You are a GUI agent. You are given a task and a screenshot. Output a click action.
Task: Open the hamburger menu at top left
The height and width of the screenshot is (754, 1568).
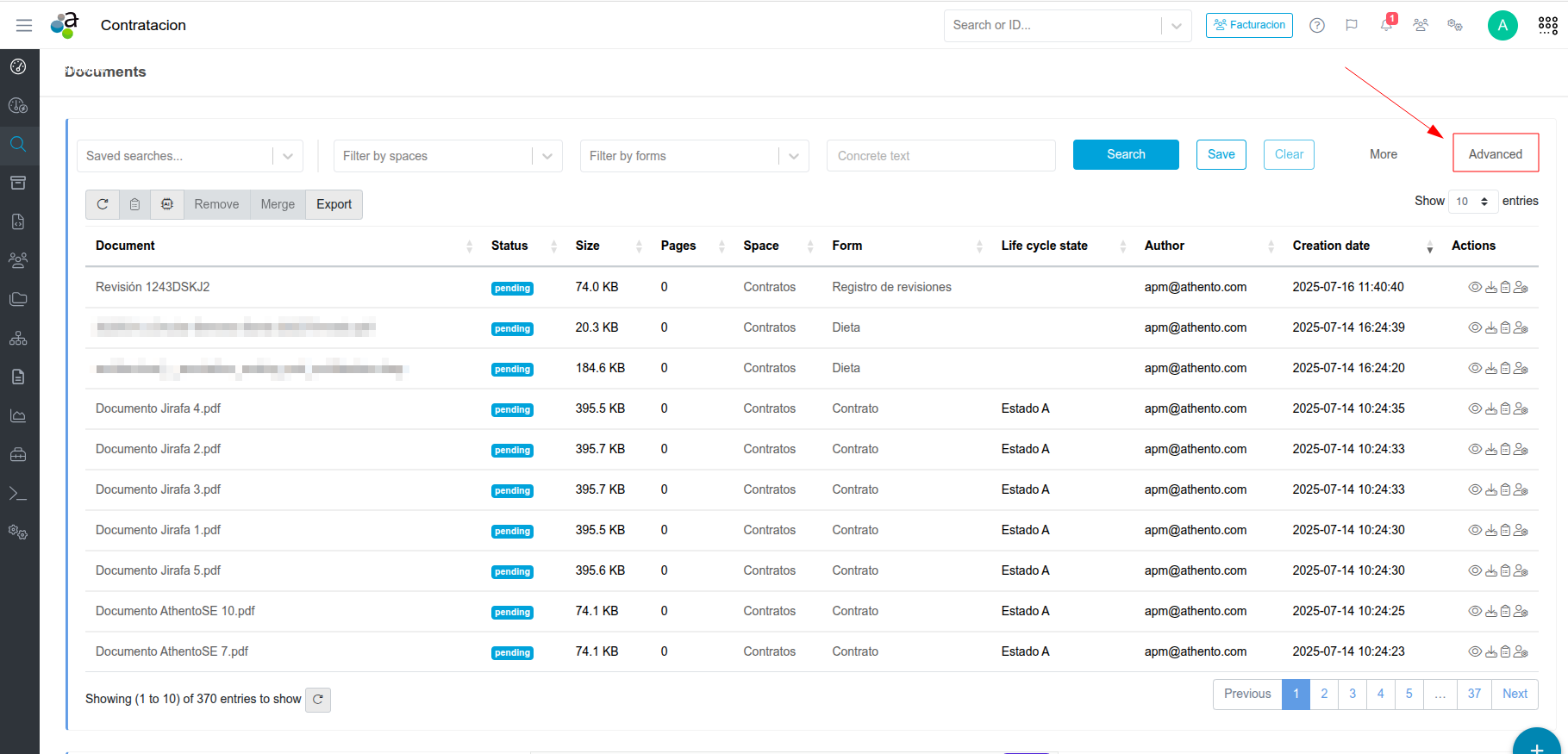pos(24,25)
